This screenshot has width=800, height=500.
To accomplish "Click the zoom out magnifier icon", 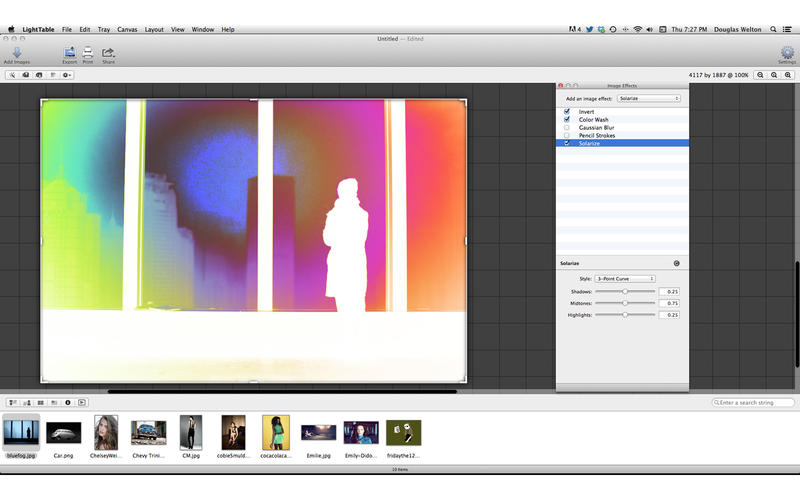I will [x=760, y=75].
